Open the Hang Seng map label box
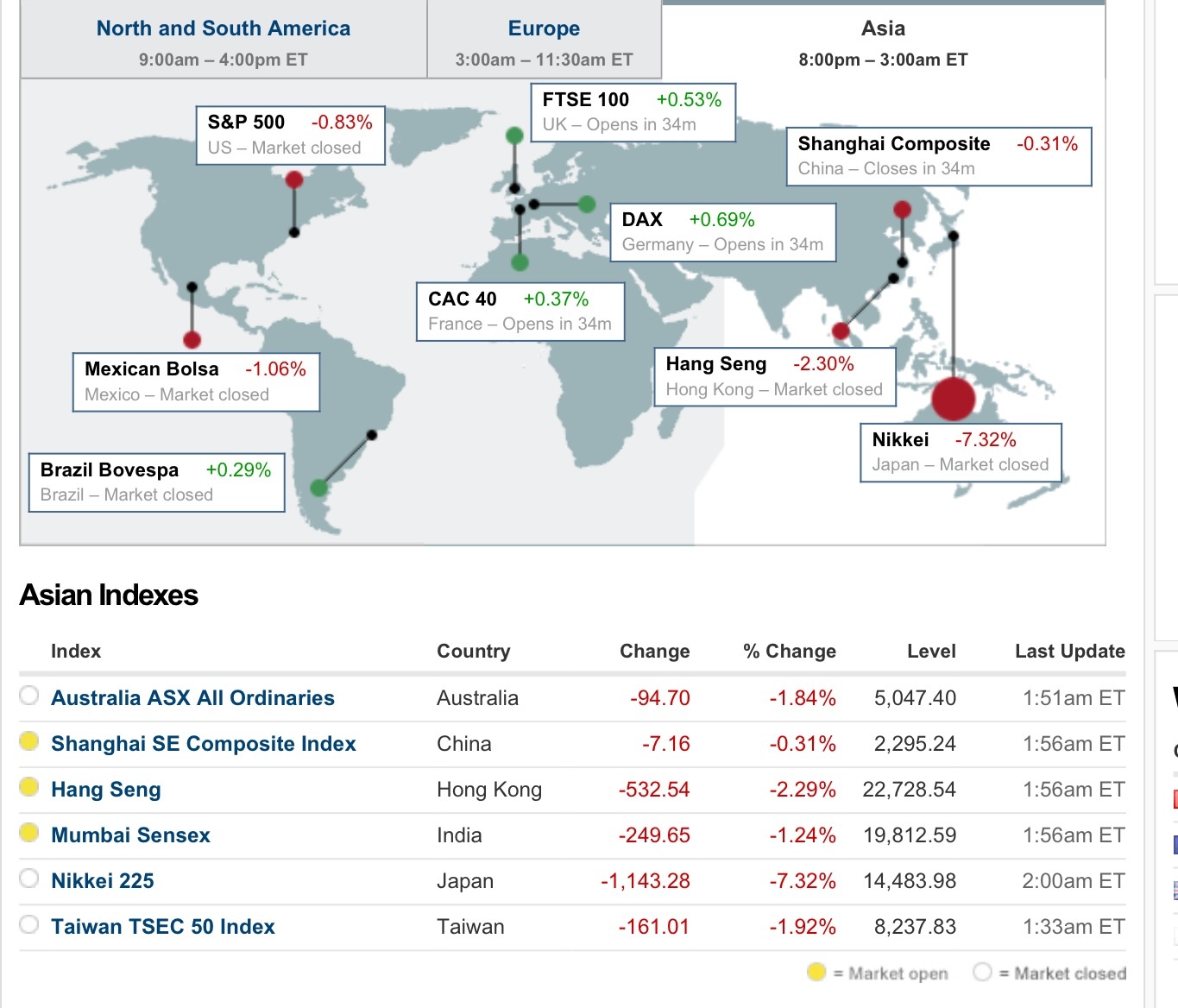The width and height of the screenshot is (1178, 1008). (775, 376)
